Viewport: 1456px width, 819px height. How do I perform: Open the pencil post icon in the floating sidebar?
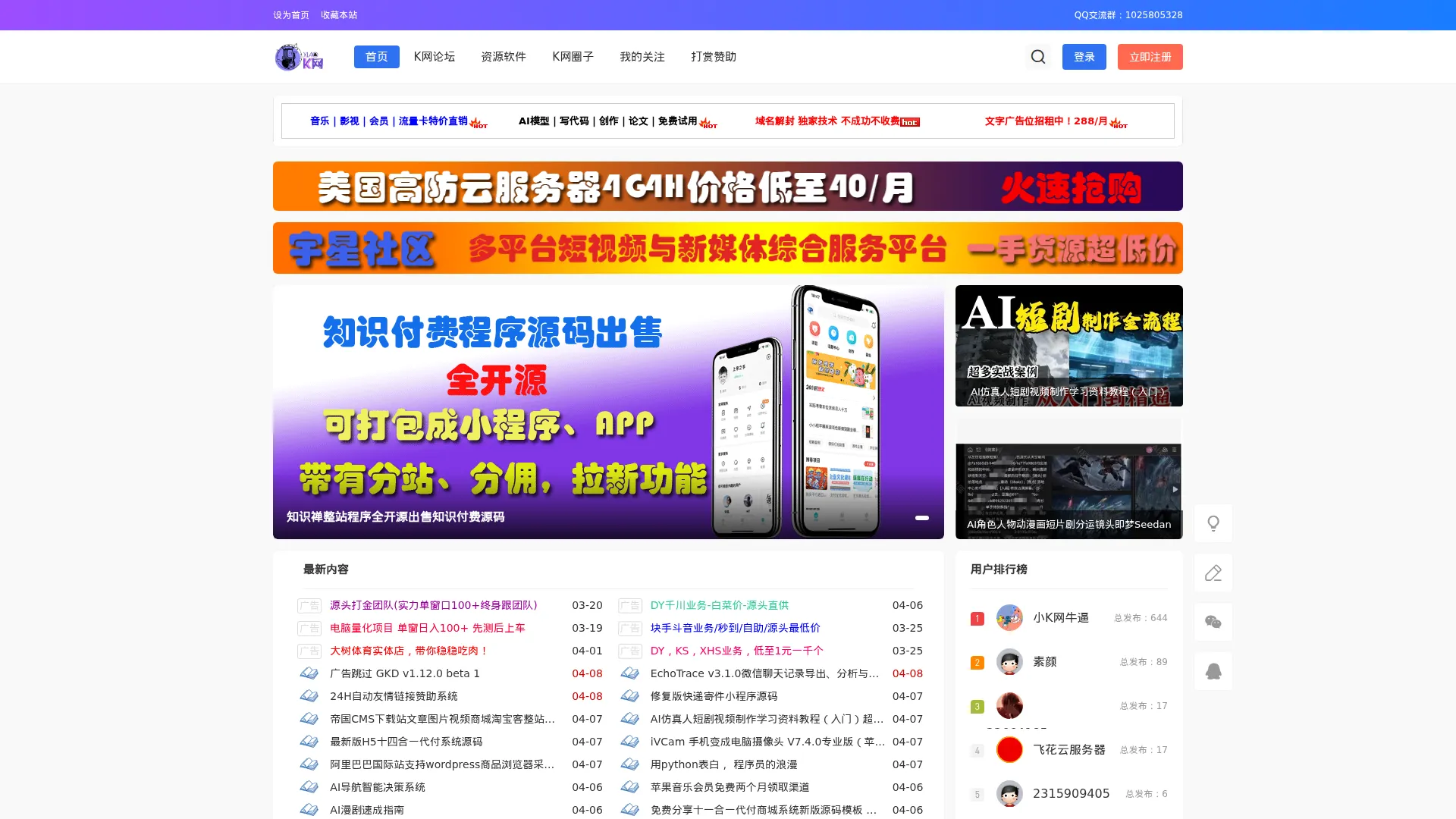tap(1213, 573)
